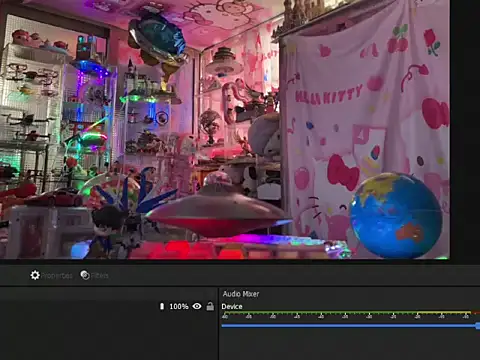Click the Device label in the Audio Mixer
This screenshot has height=360, width=480.
click(232, 306)
